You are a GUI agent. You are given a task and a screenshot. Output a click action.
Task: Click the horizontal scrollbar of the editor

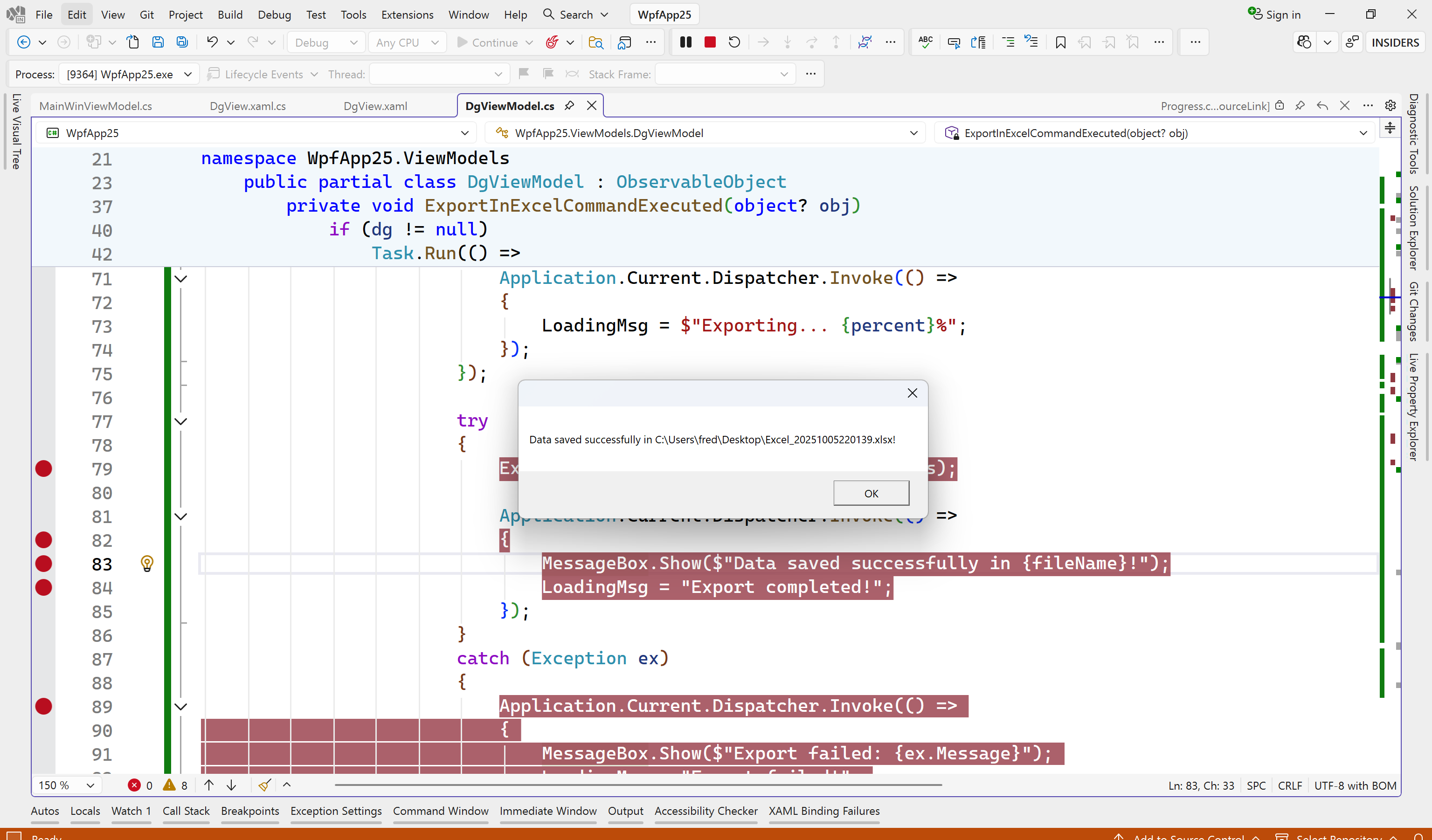637,785
